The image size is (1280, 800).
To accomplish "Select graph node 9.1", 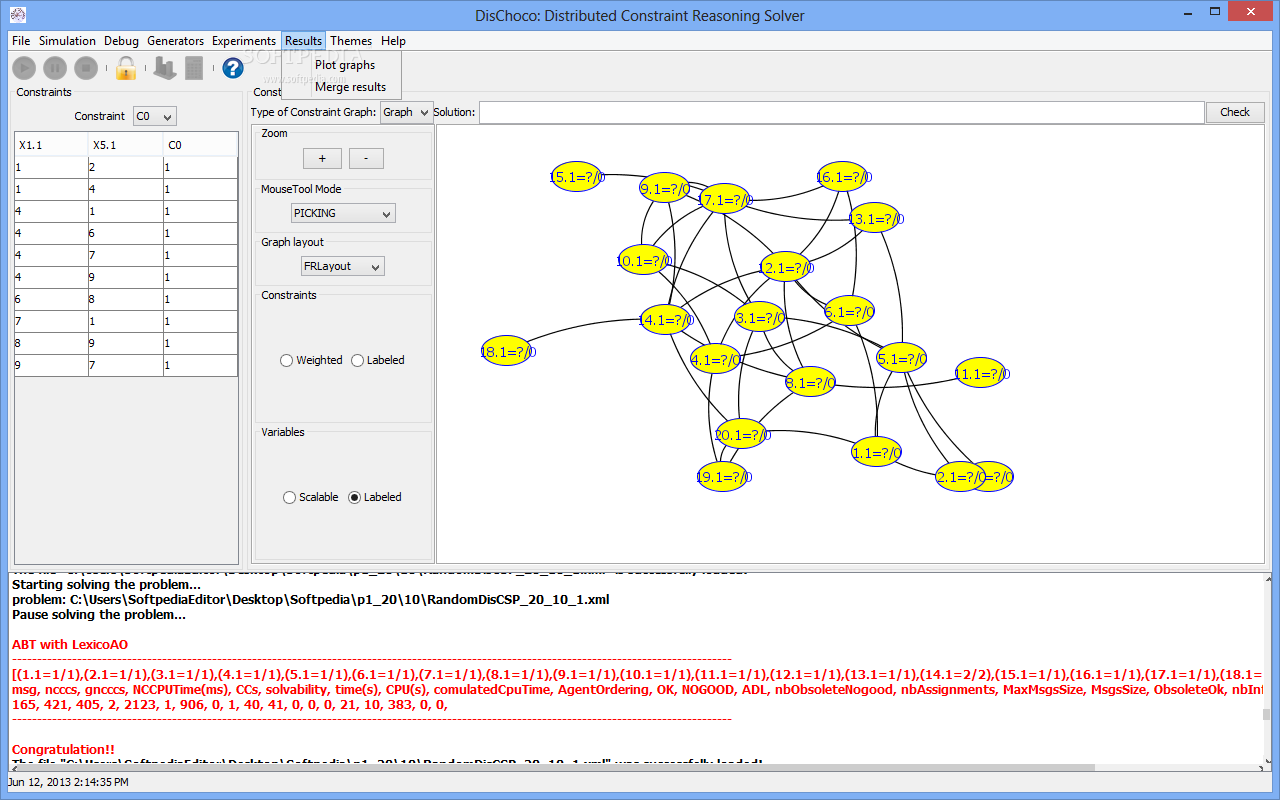I will pyautogui.click(x=665, y=187).
